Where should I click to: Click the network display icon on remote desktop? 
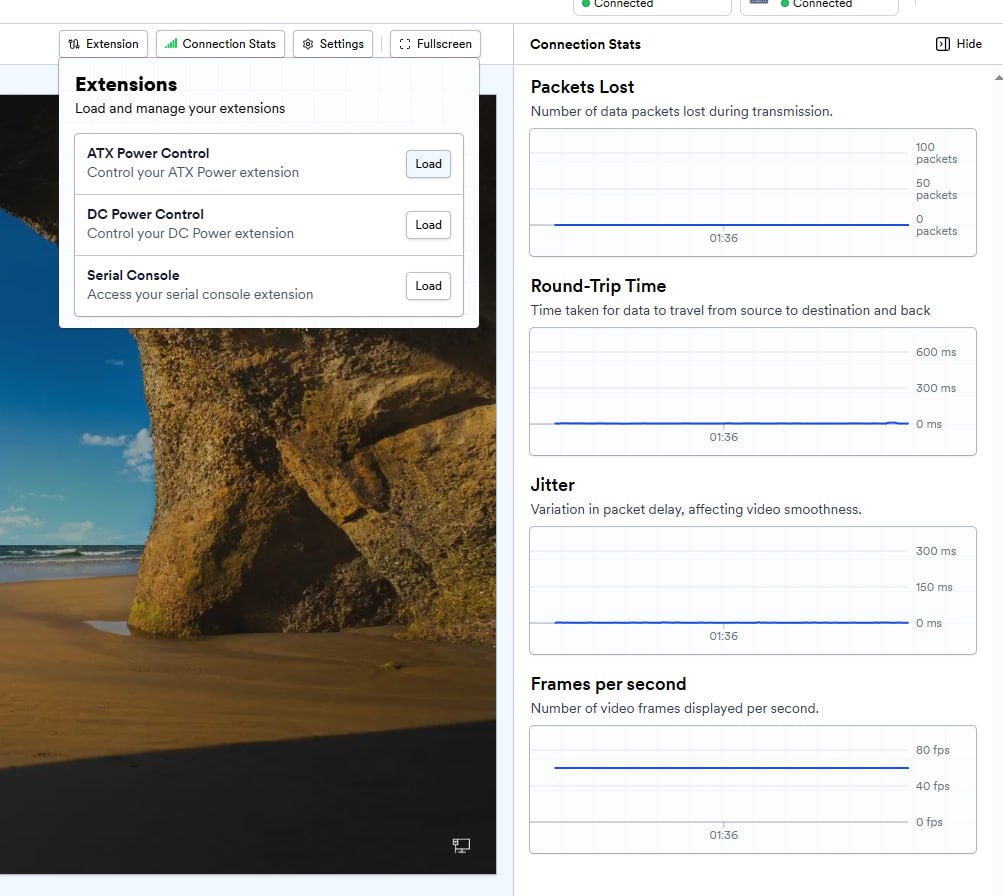coord(461,846)
